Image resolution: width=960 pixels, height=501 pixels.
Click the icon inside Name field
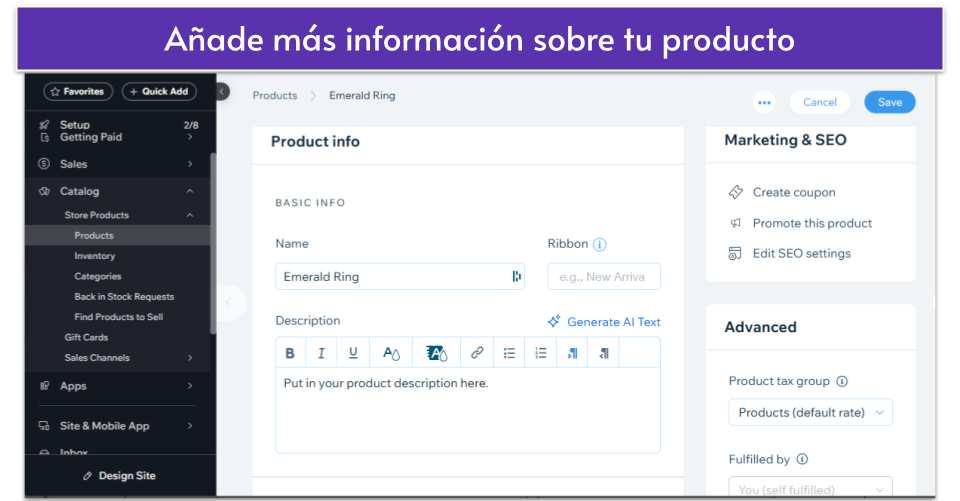coord(516,276)
